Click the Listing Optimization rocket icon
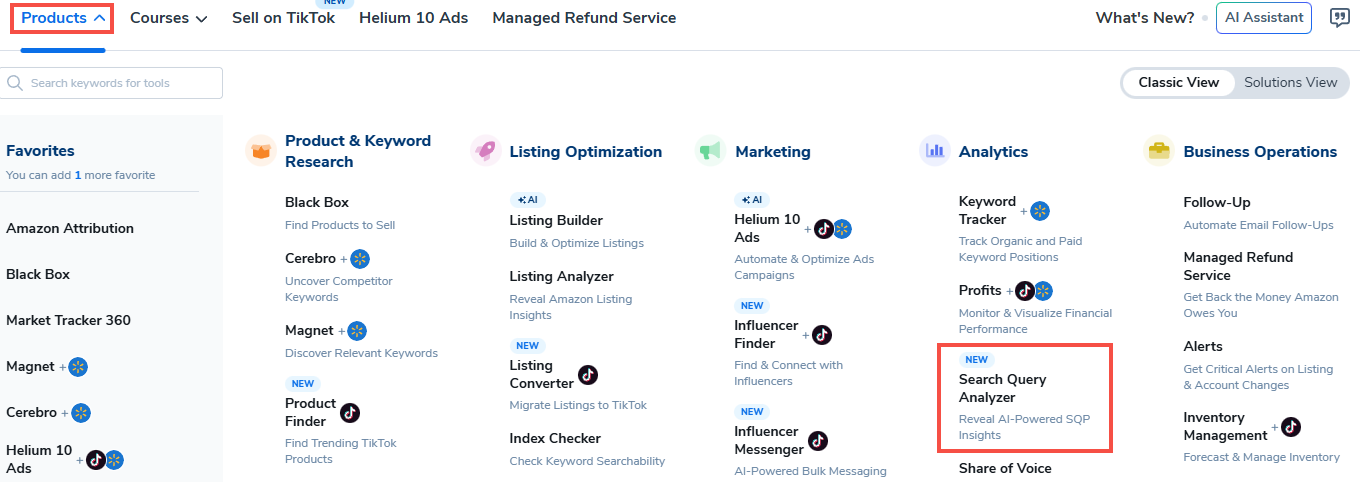1360x482 pixels. pyautogui.click(x=485, y=151)
